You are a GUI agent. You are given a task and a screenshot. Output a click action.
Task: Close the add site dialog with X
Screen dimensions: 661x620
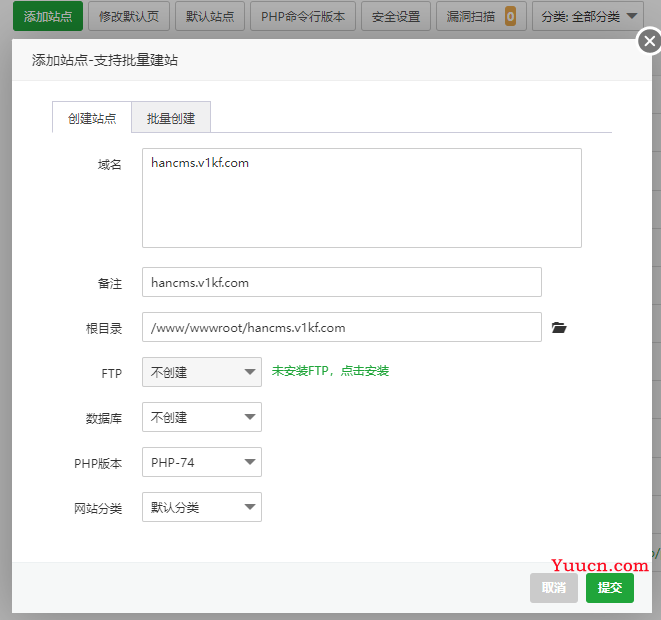649,41
